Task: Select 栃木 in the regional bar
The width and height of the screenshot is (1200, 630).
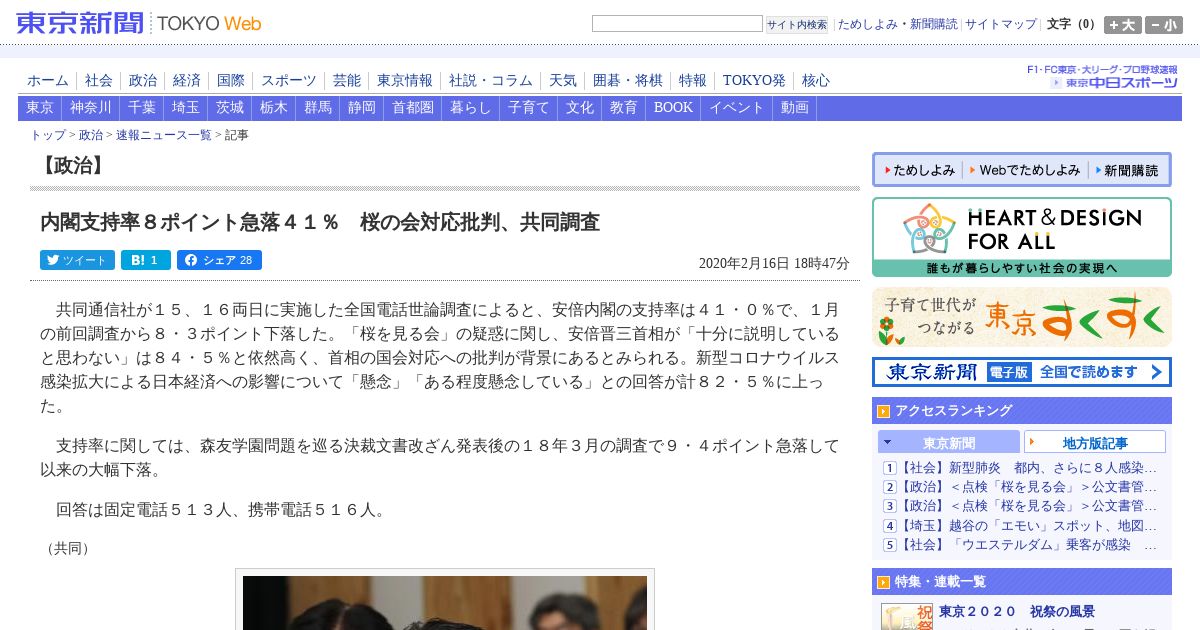Action: click(x=274, y=108)
